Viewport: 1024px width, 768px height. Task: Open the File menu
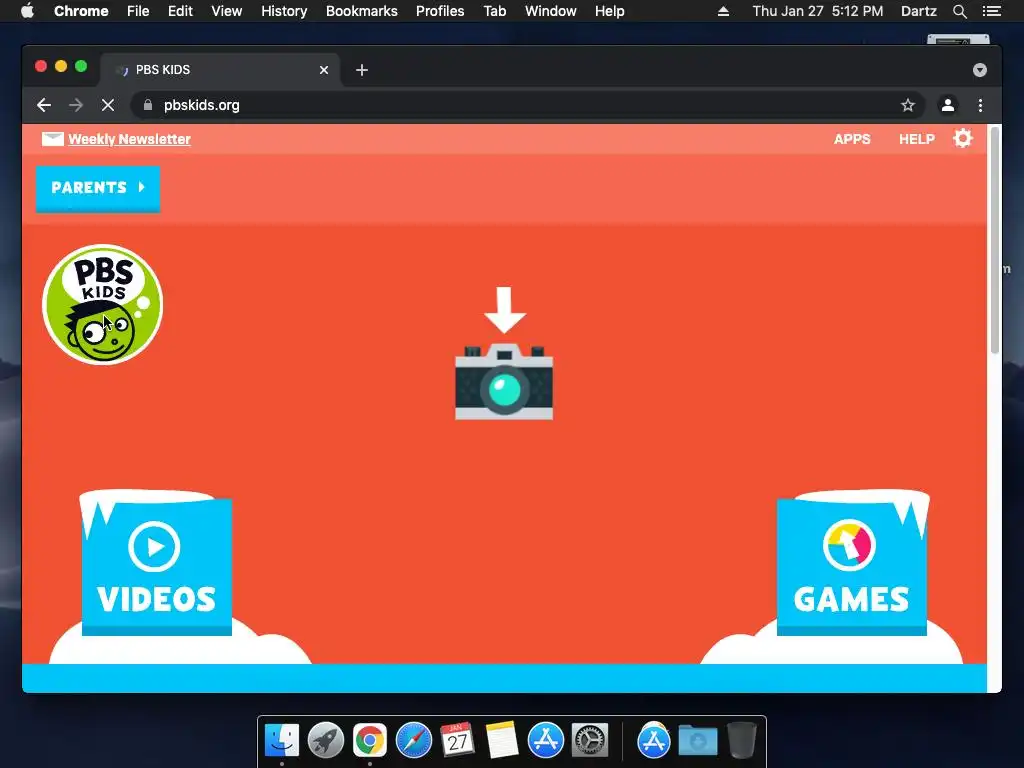138,11
